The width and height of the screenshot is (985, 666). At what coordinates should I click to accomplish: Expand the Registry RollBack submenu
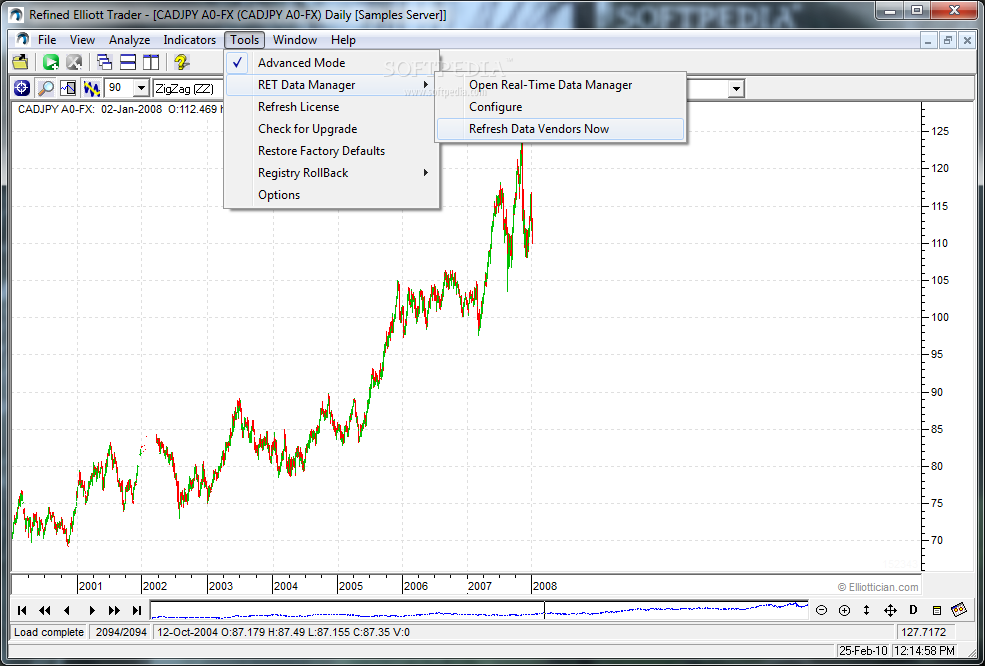(x=332, y=173)
